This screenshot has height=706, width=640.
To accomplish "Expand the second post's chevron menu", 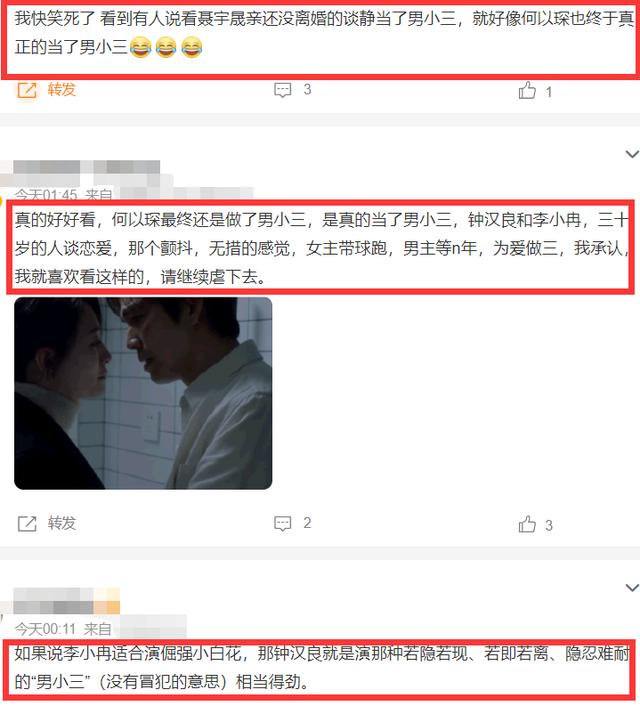I will click(x=632, y=154).
